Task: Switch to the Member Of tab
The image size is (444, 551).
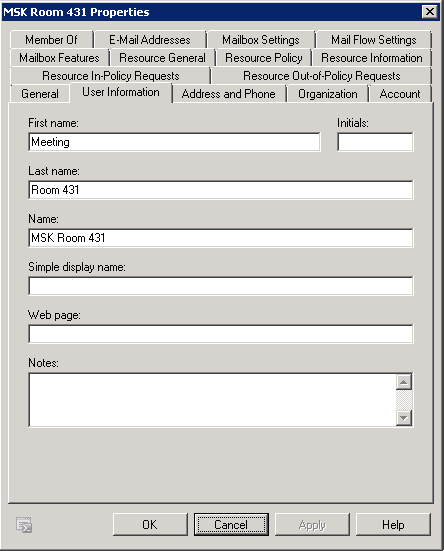Action: tap(52, 40)
